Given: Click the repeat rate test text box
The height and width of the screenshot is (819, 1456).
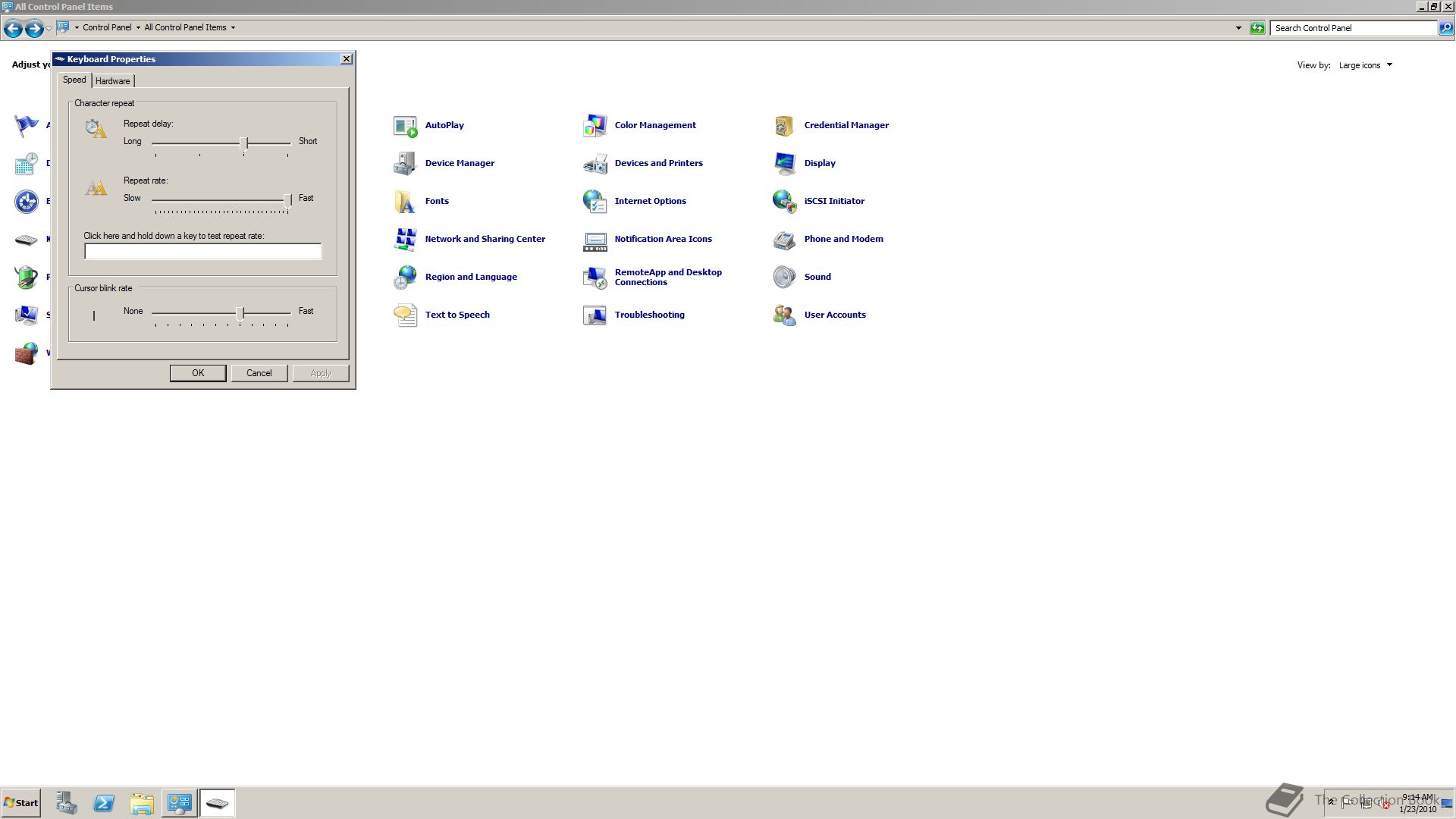Looking at the screenshot, I should click(x=202, y=251).
